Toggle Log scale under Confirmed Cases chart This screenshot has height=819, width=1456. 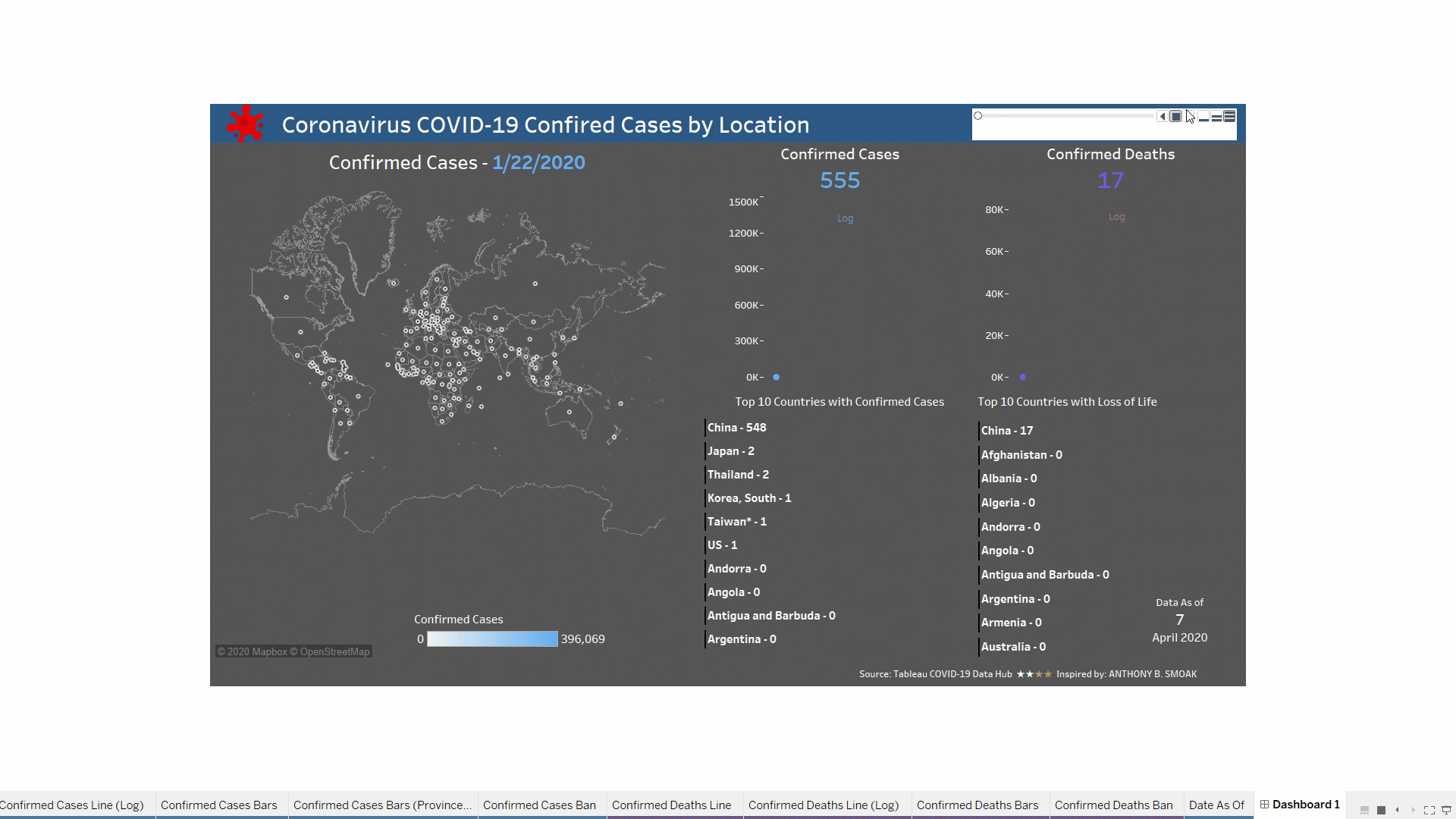click(845, 218)
